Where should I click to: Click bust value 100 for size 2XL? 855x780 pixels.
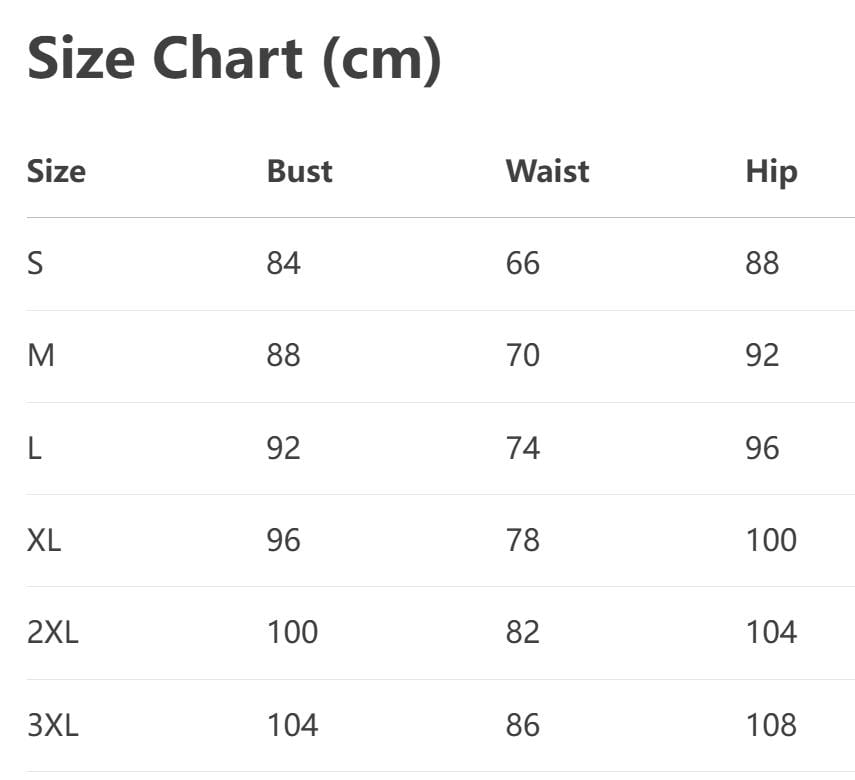(x=292, y=632)
